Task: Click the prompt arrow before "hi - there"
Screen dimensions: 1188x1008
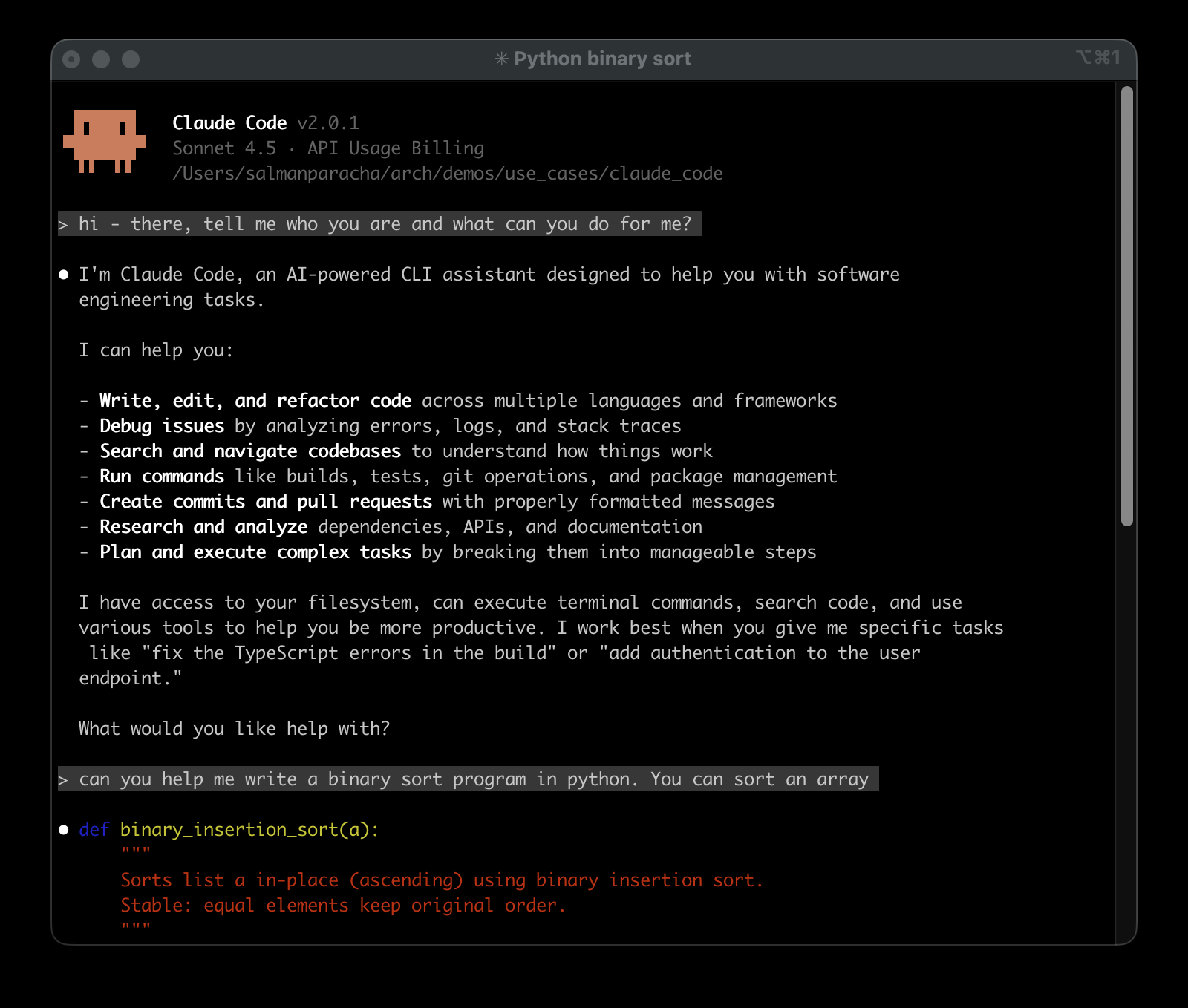Action: 64,224
